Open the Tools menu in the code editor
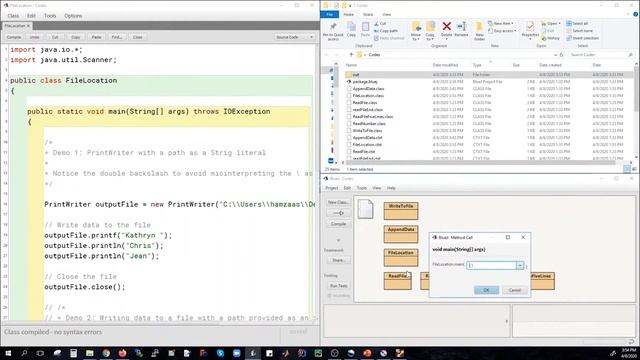640x360 pixels. tap(50, 16)
